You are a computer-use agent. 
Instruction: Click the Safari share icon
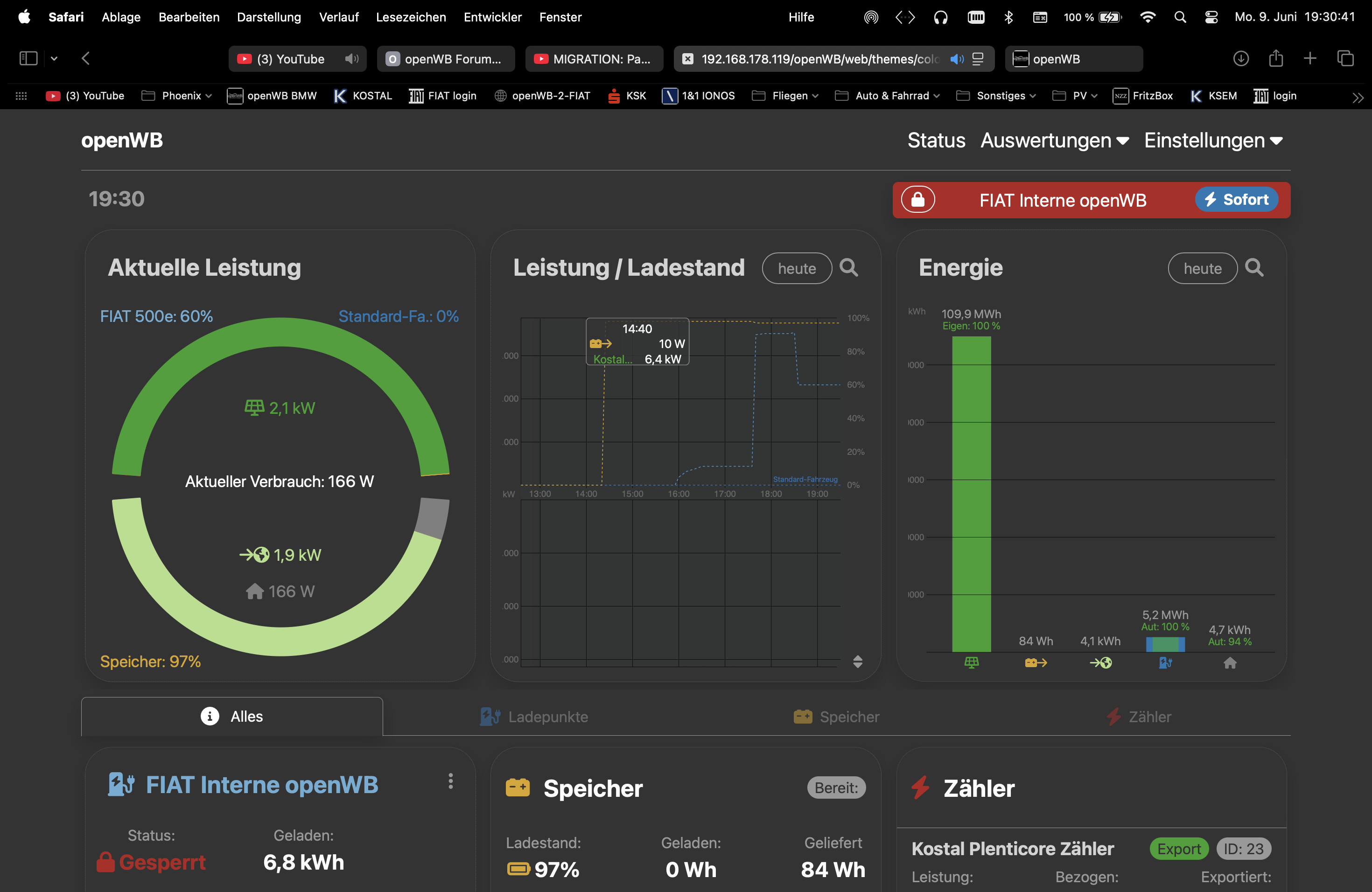tap(1276, 58)
